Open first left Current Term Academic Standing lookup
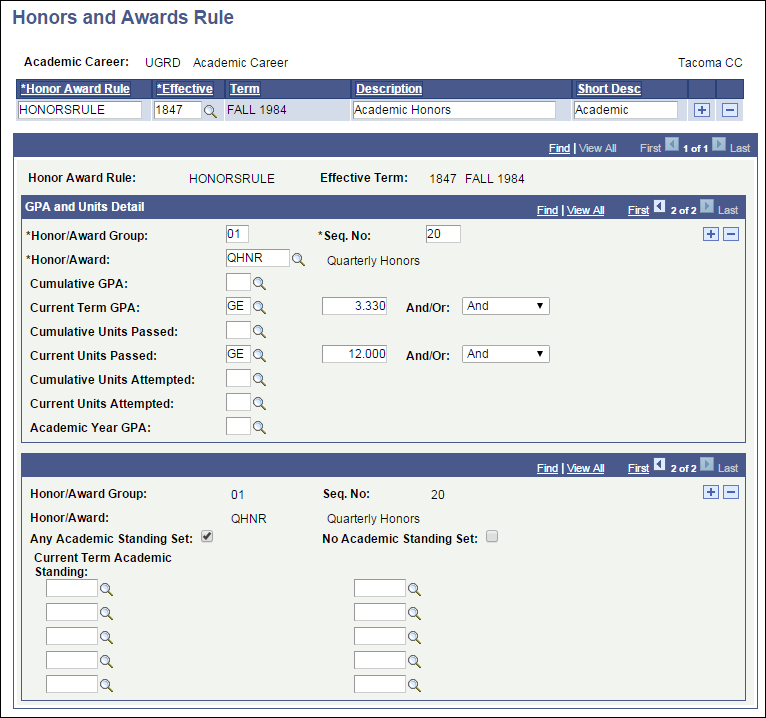 pos(106,590)
